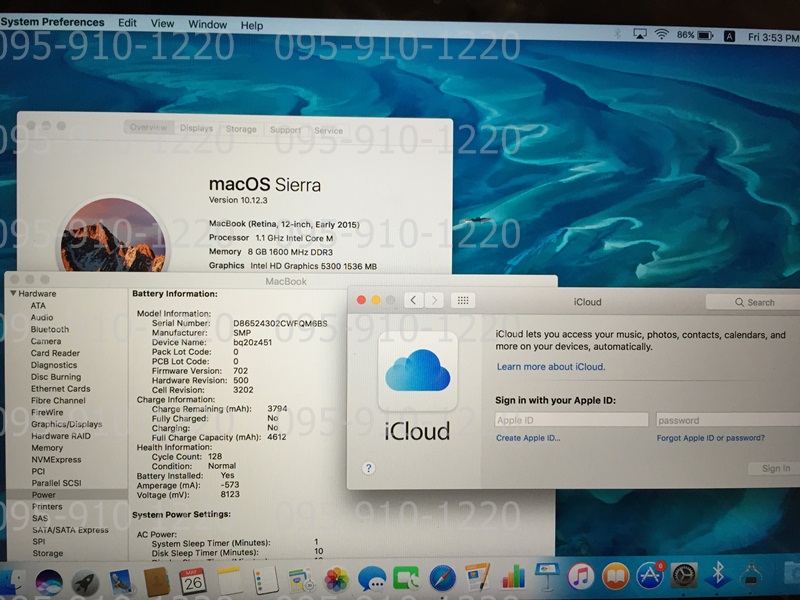Open the View menu
The image size is (800, 600).
click(162, 23)
